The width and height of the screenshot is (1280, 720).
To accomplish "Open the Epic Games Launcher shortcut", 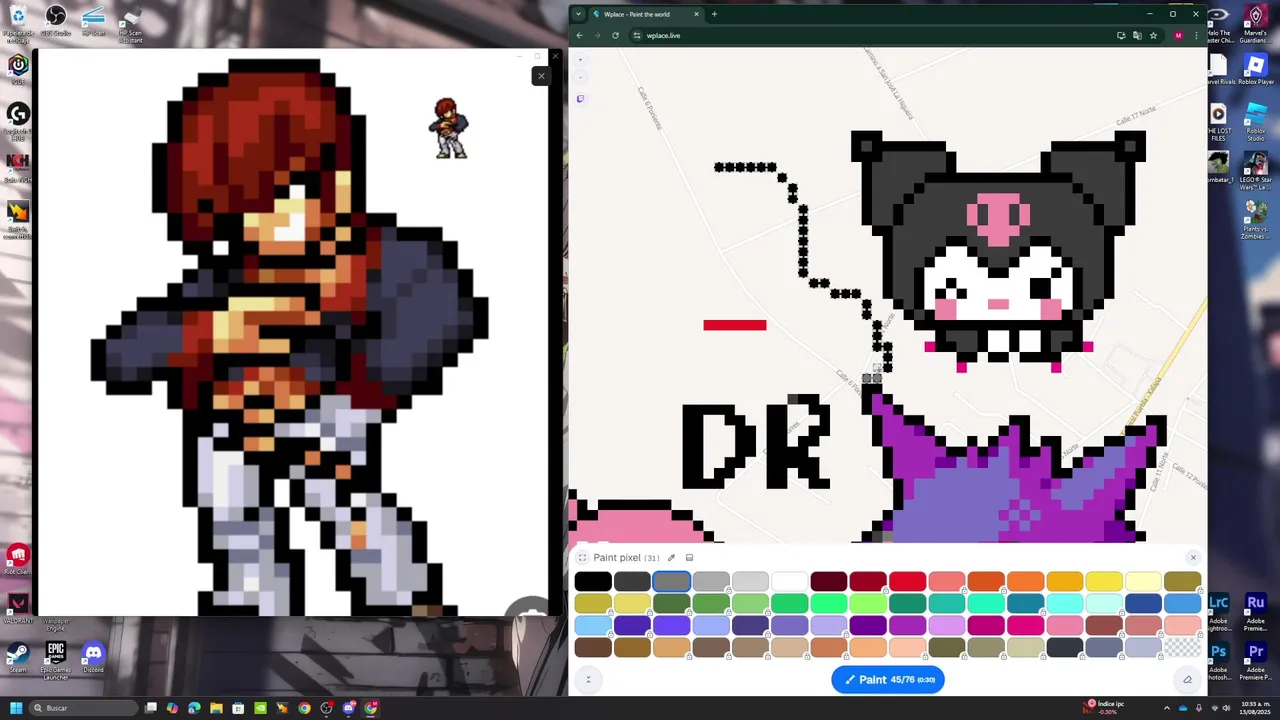I will [x=56, y=660].
